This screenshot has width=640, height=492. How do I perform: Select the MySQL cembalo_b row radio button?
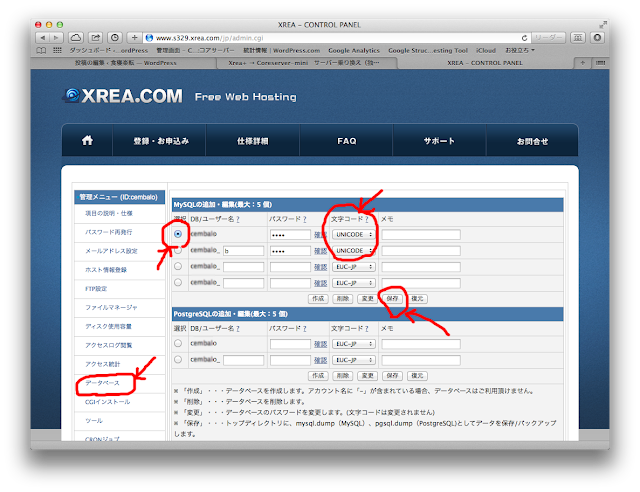[x=178, y=250]
